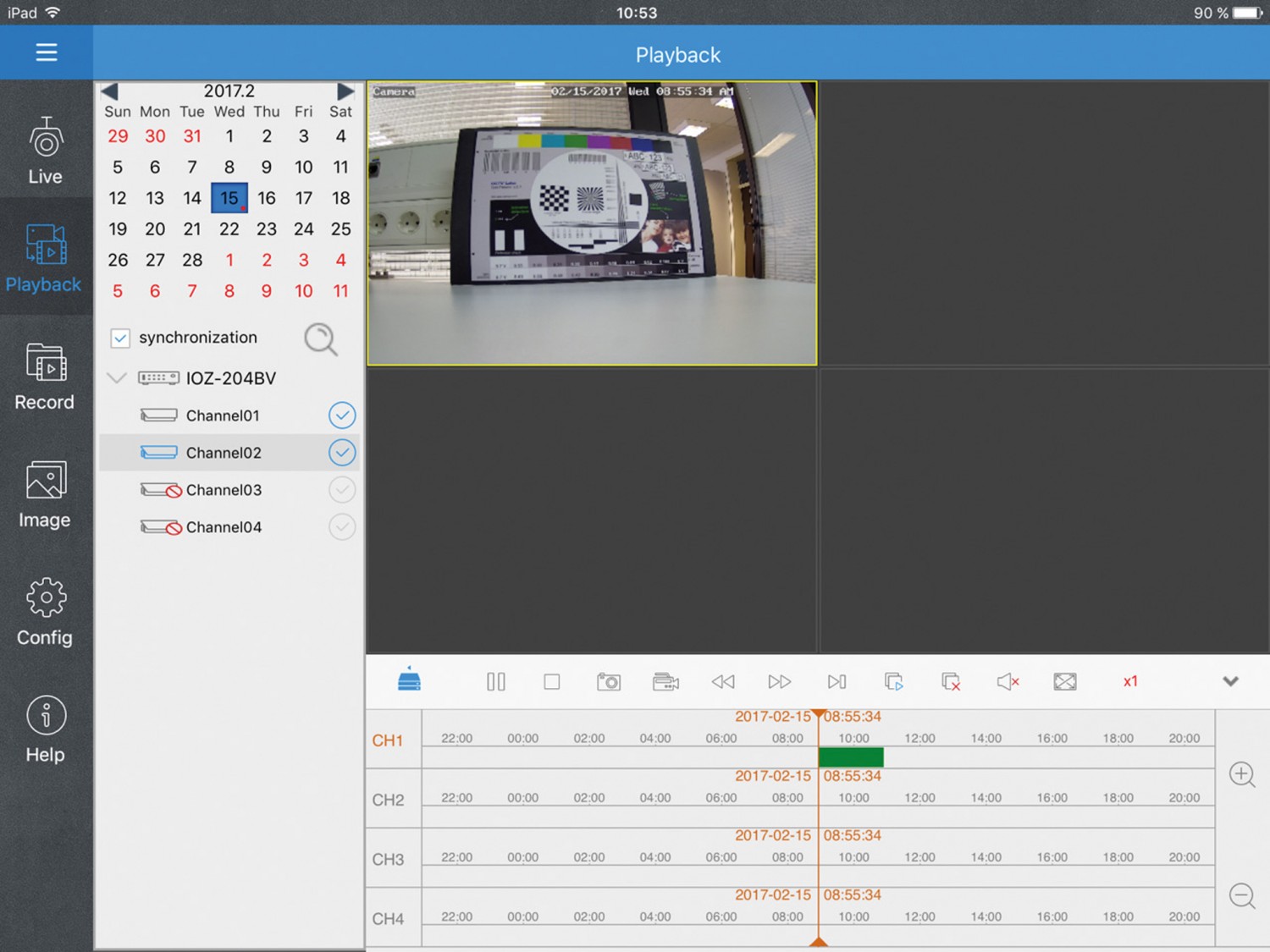The width and height of the screenshot is (1270, 952).
Task: Select the CH1 timeline label
Action: click(388, 740)
